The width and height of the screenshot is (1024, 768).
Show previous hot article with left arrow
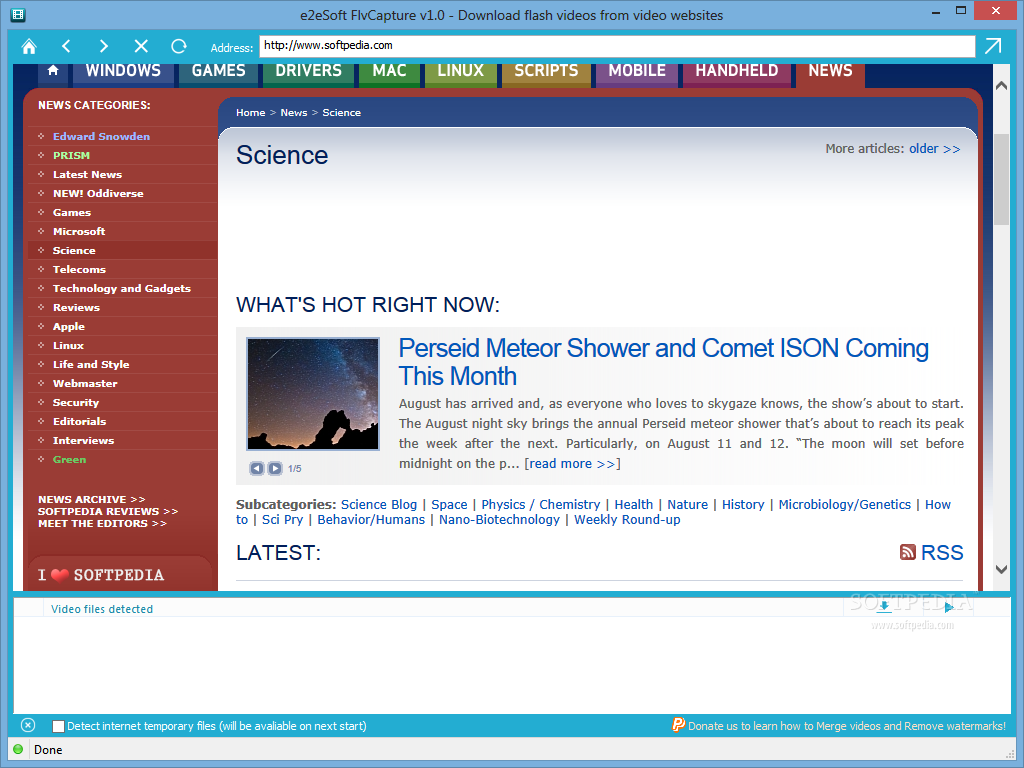[x=257, y=468]
